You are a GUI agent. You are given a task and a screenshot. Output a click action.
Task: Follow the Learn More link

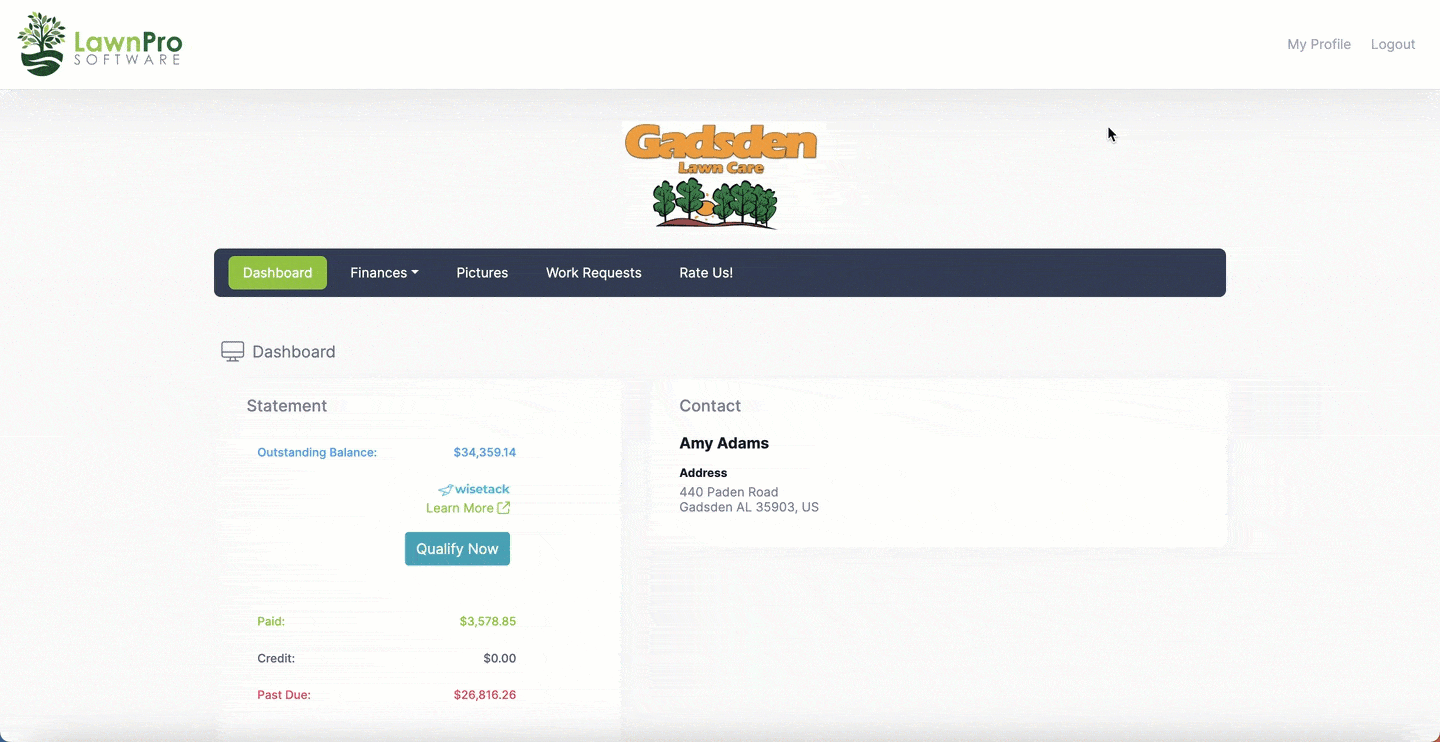tap(460, 508)
